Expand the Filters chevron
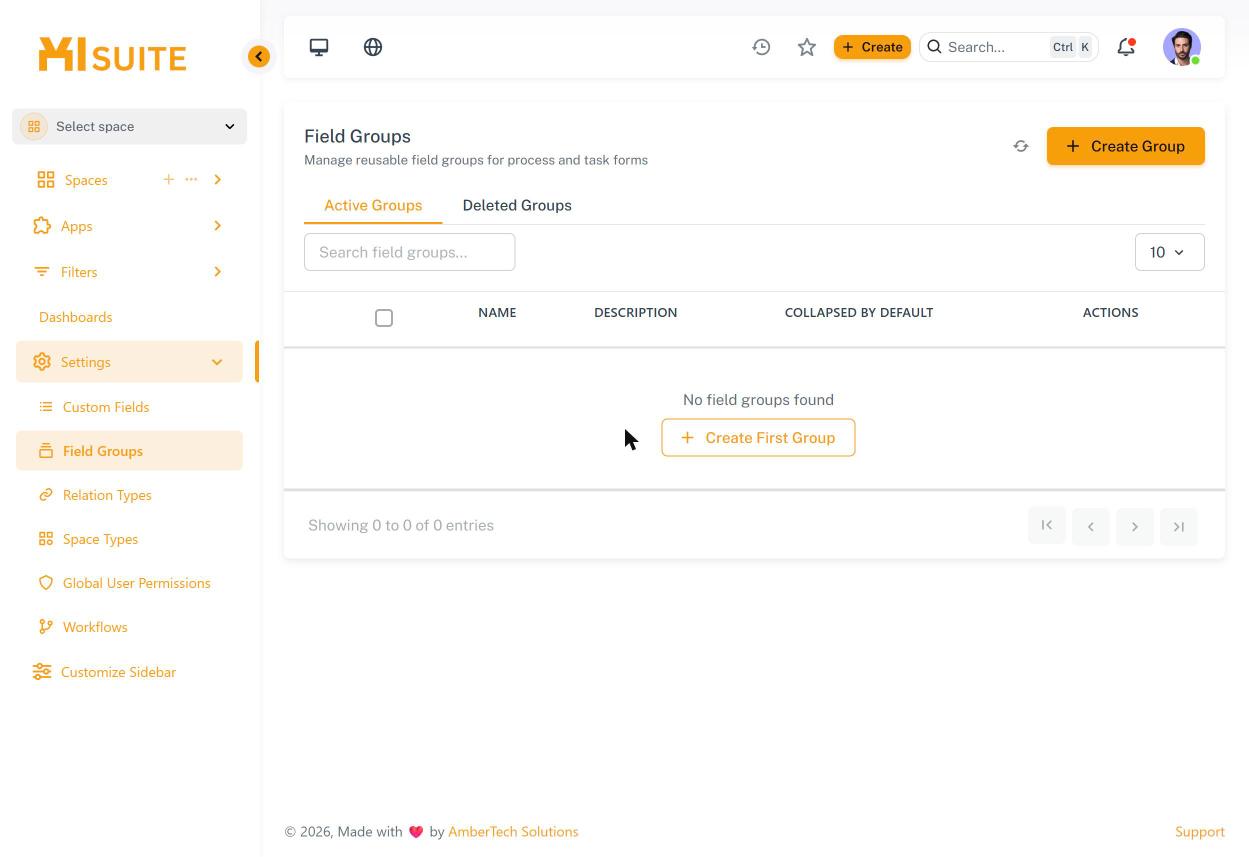 coord(218,272)
